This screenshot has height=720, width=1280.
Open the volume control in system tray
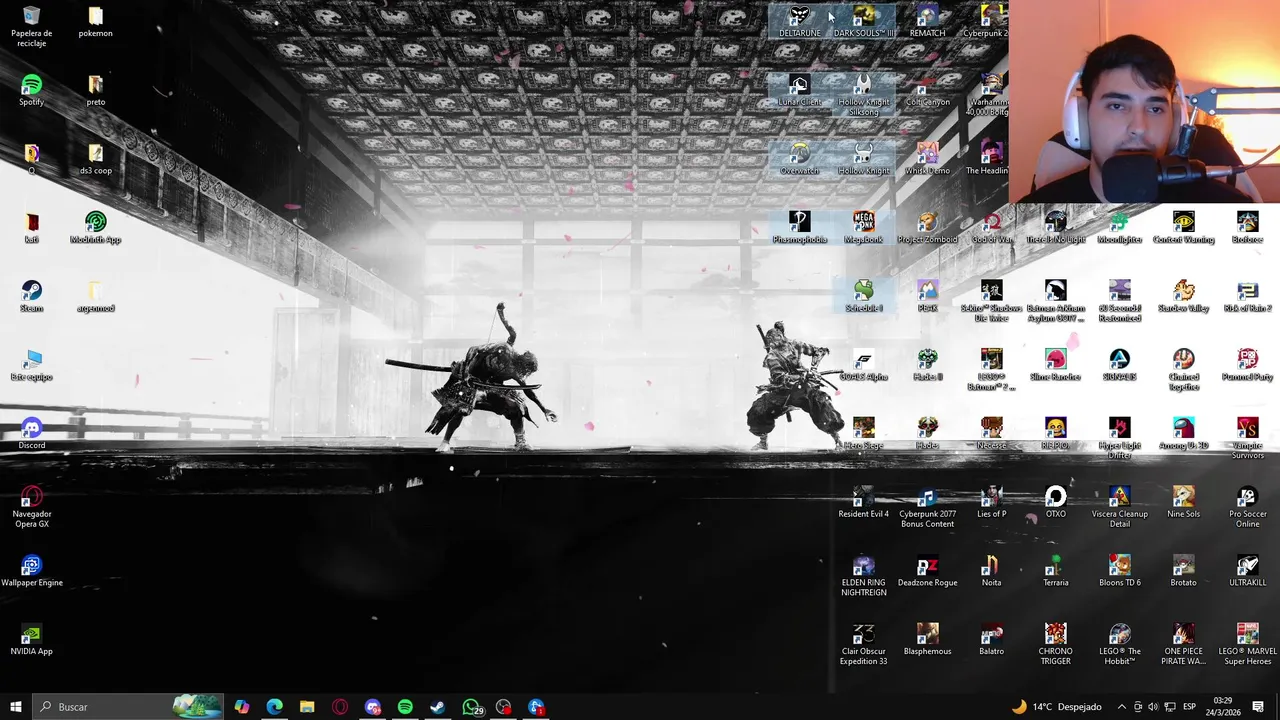pyautogui.click(x=1153, y=707)
